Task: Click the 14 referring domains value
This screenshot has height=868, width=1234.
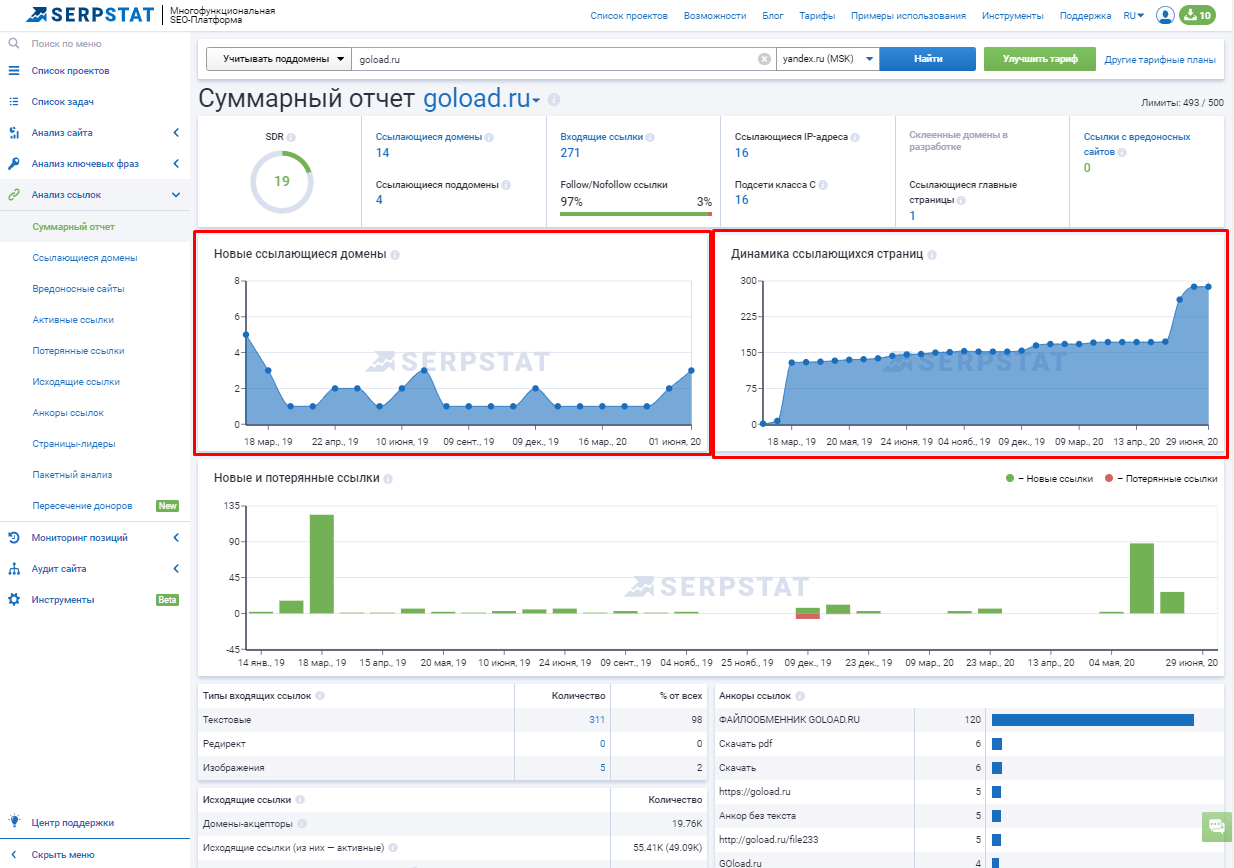Action: pyautogui.click(x=383, y=153)
